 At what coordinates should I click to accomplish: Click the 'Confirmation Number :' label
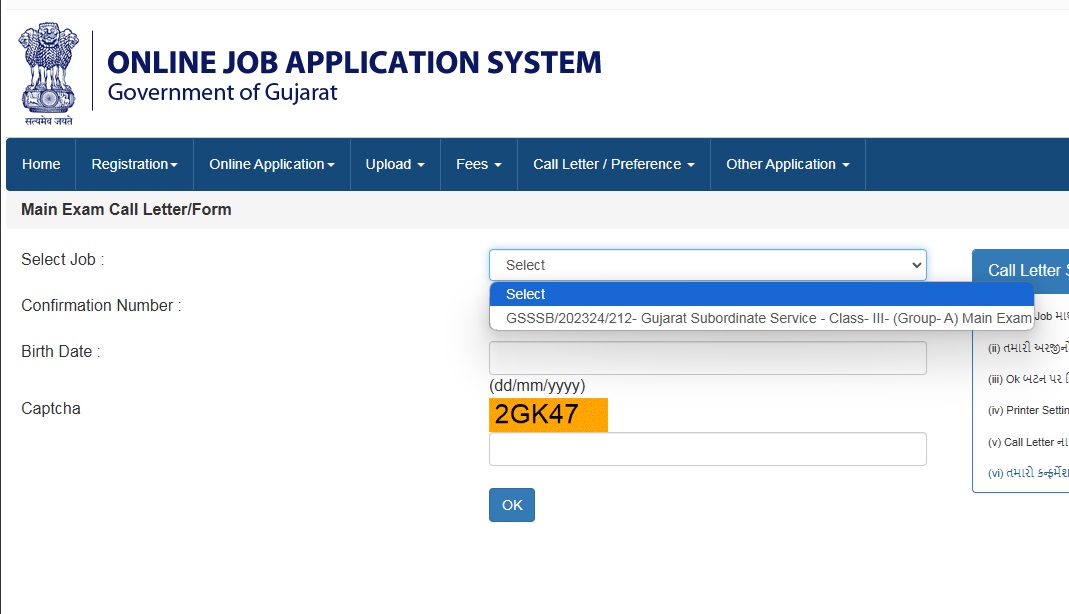102,305
